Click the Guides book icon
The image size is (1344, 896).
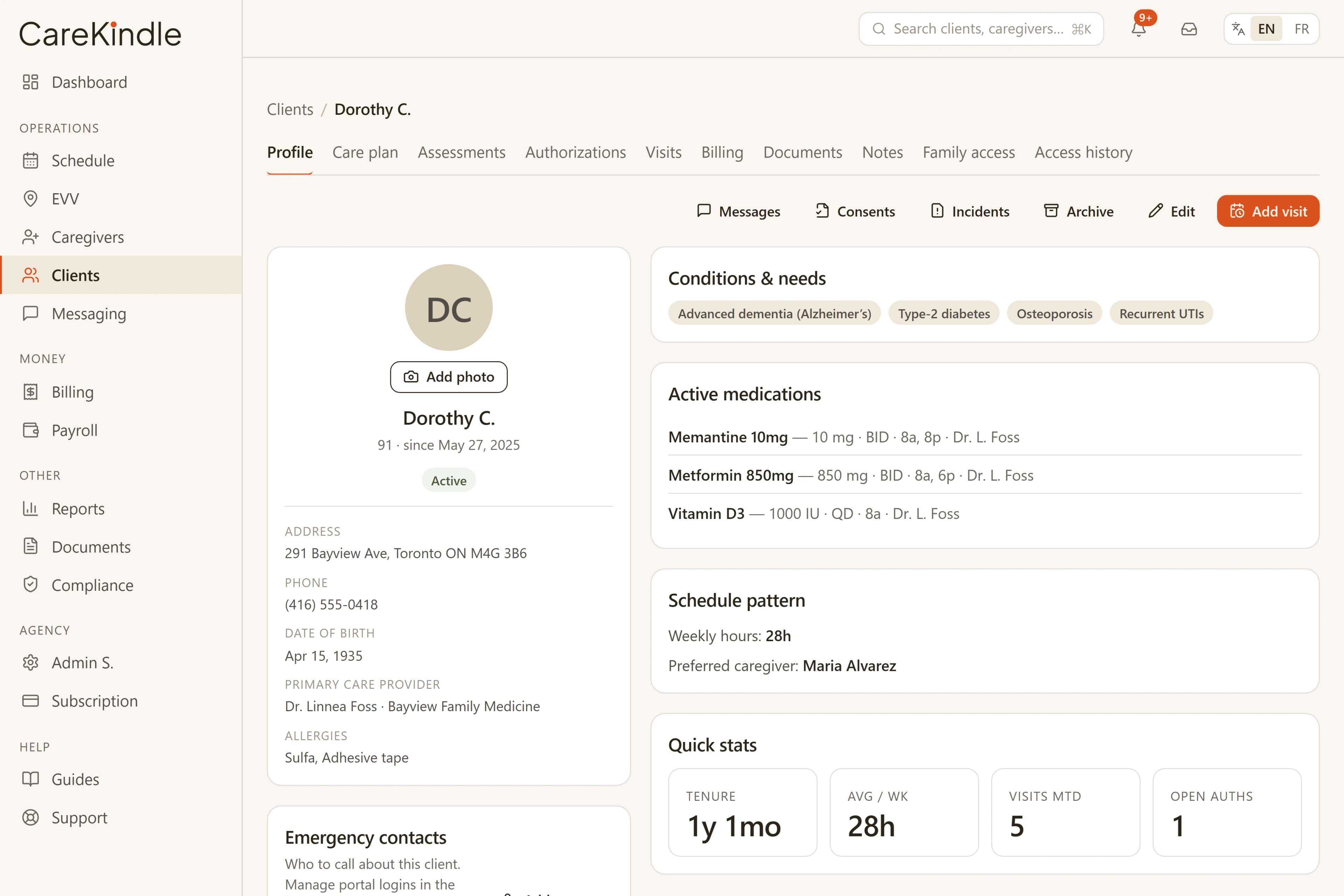pos(30,779)
